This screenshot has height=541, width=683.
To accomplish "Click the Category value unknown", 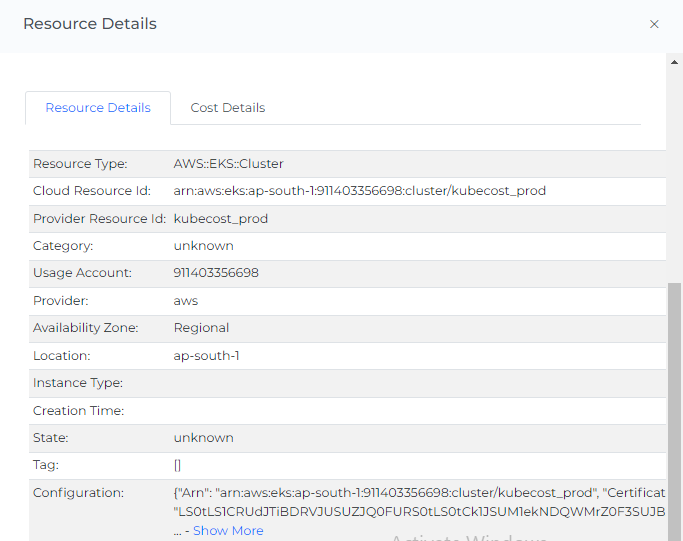I will tap(204, 246).
